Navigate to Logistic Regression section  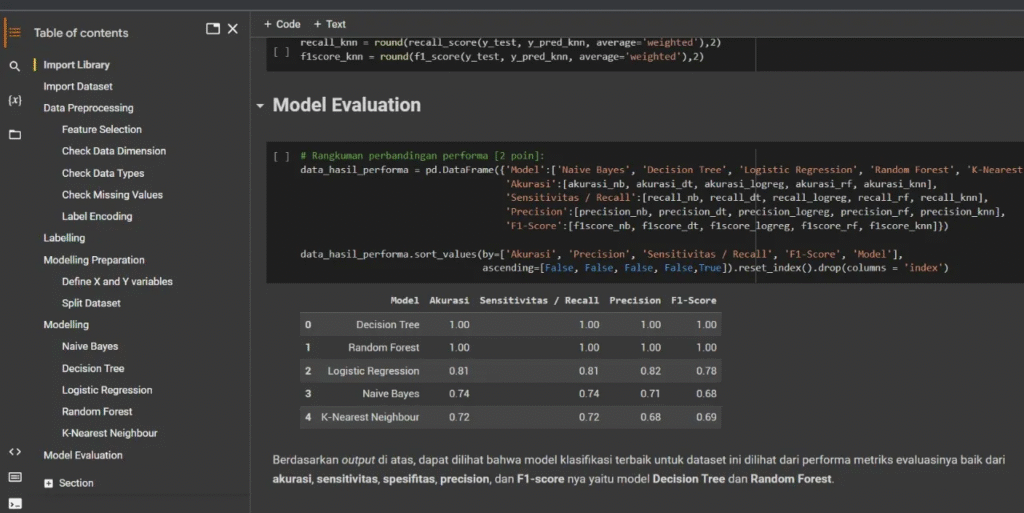point(107,390)
